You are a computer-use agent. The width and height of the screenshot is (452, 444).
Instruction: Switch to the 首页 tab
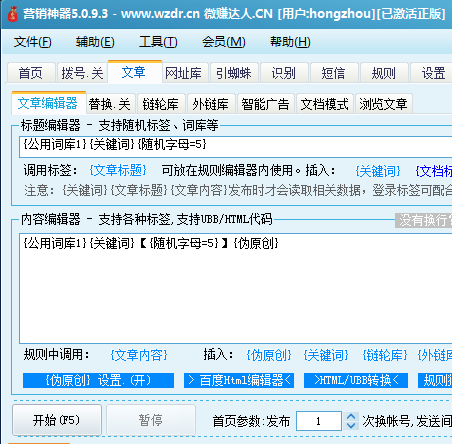click(31, 73)
